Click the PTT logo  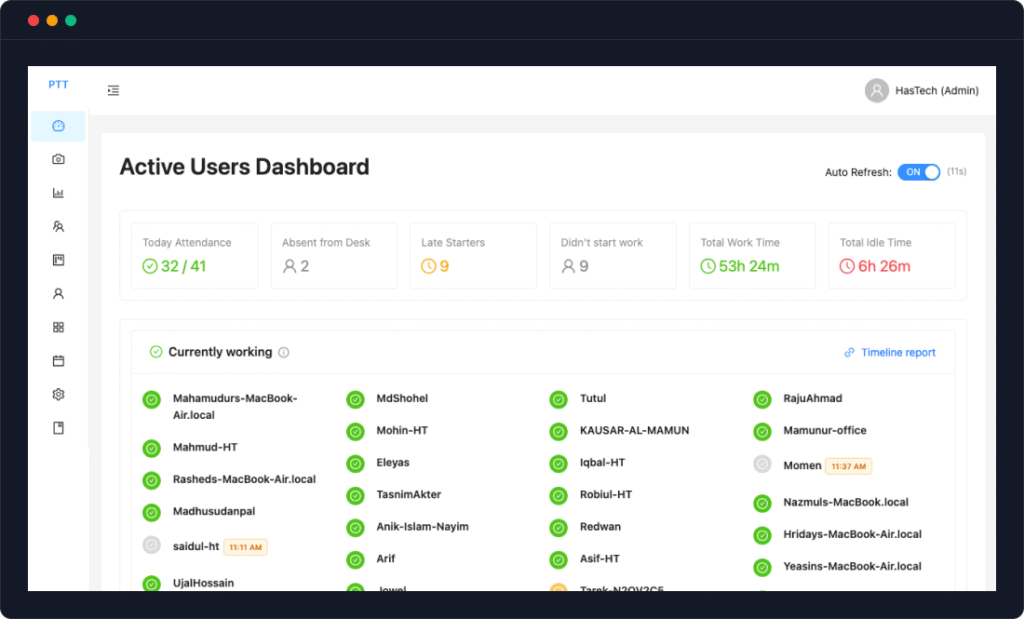[58, 85]
